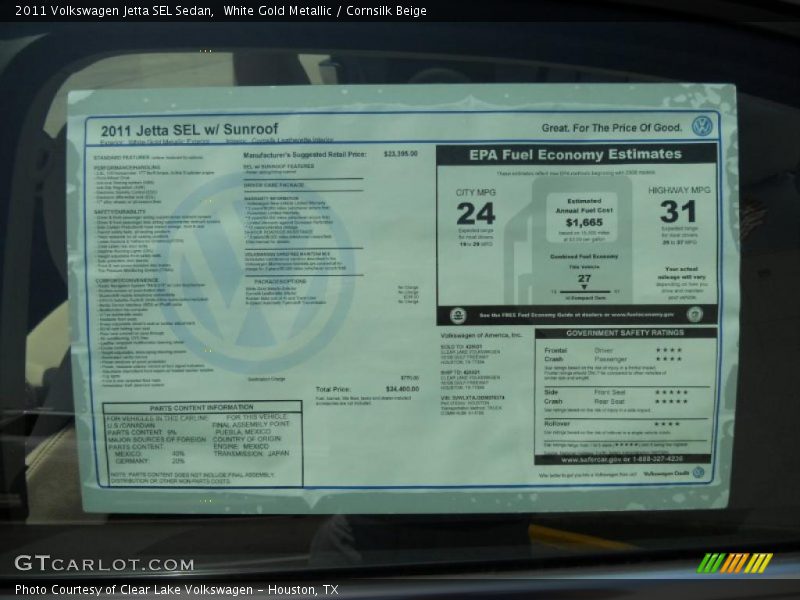The width and height of the screenshot is (800, 600).
Task: Click the EPA seal in the fuel economy footer
Action: pyautogui.click(x=458, y=315)
